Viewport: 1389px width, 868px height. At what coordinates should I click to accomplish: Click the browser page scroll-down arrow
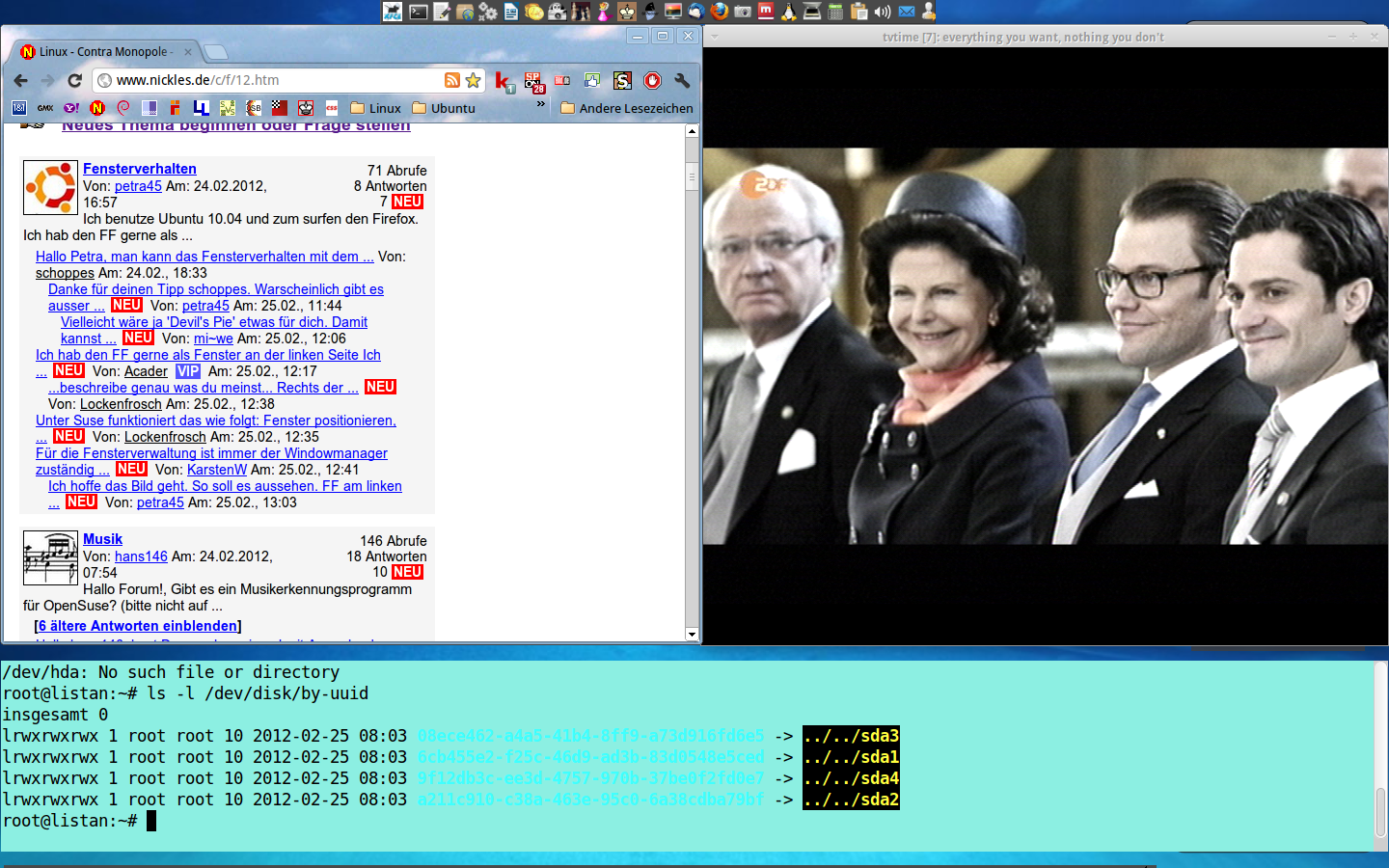[692, 634]
